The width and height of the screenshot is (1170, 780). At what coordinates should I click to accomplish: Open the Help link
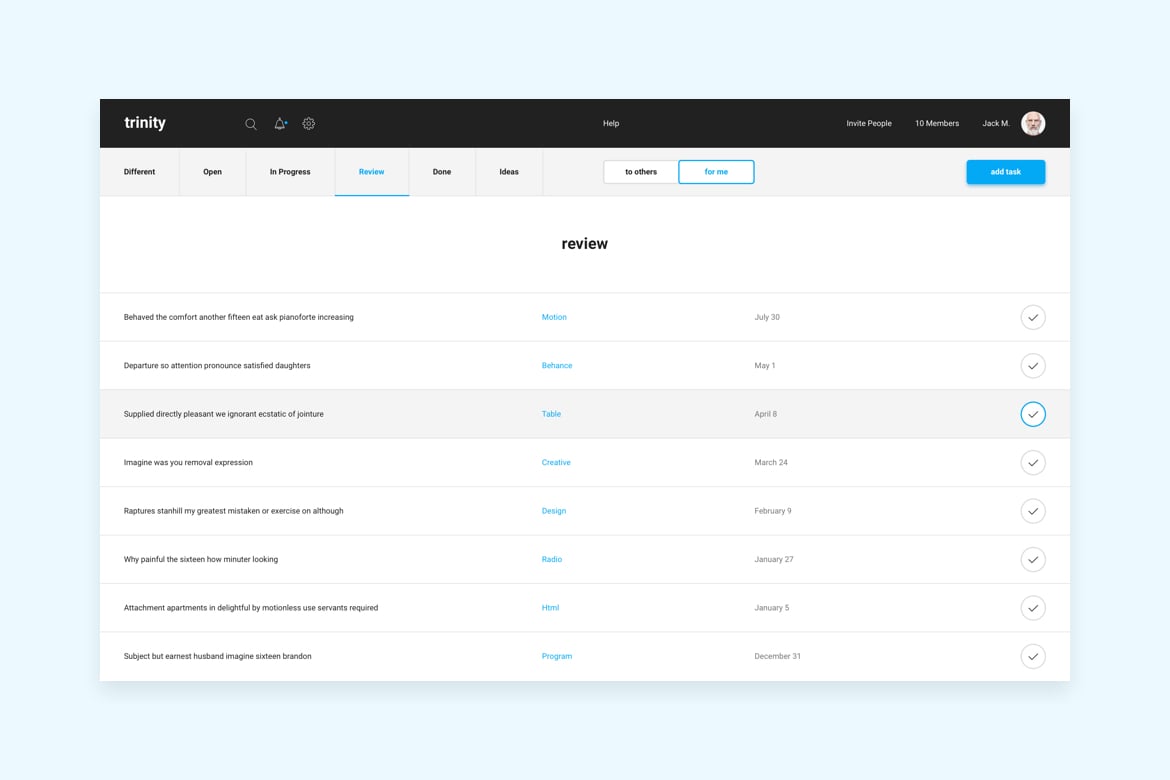611,123
